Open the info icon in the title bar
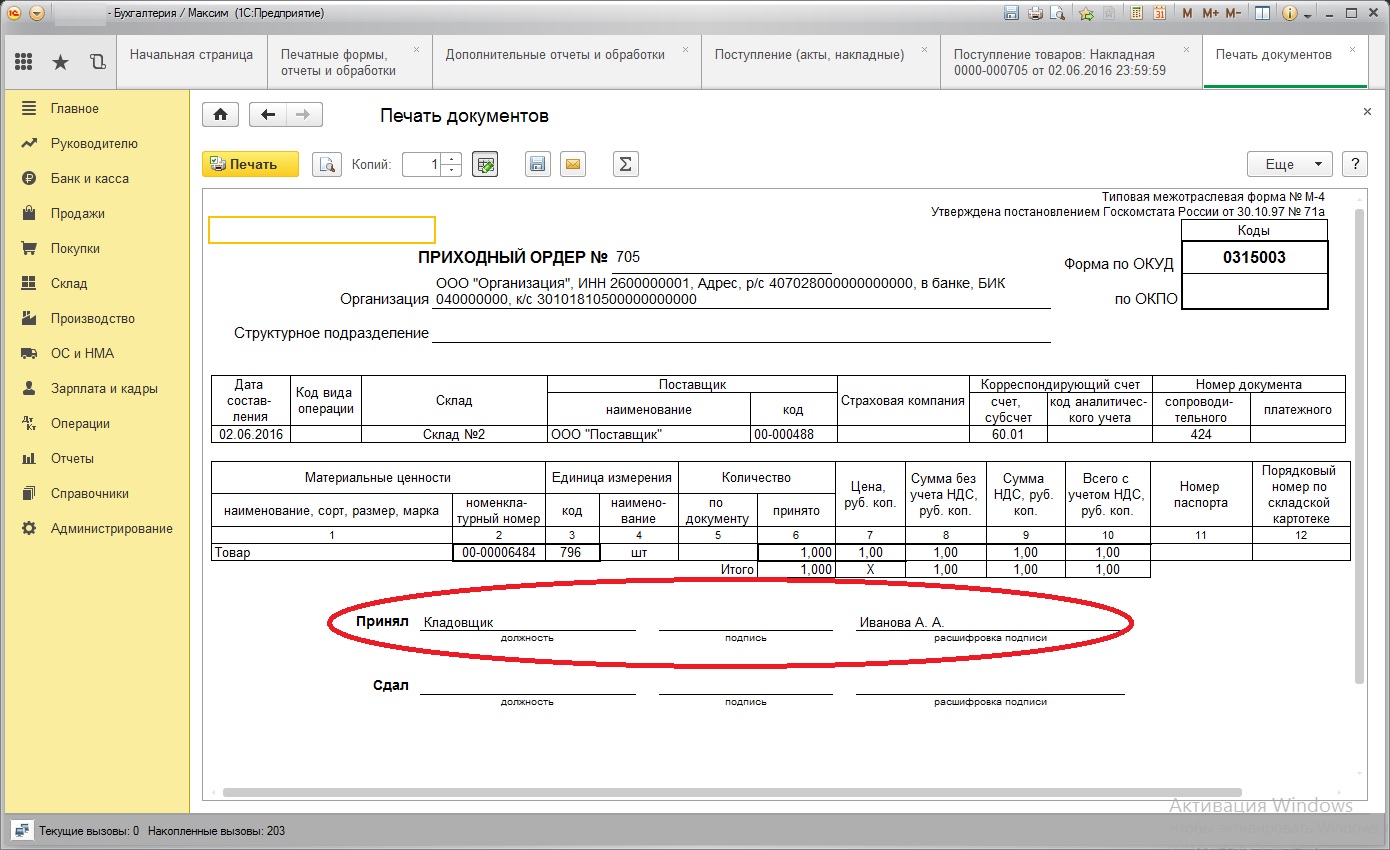 pyautogui.click(x=1290, y=13)
